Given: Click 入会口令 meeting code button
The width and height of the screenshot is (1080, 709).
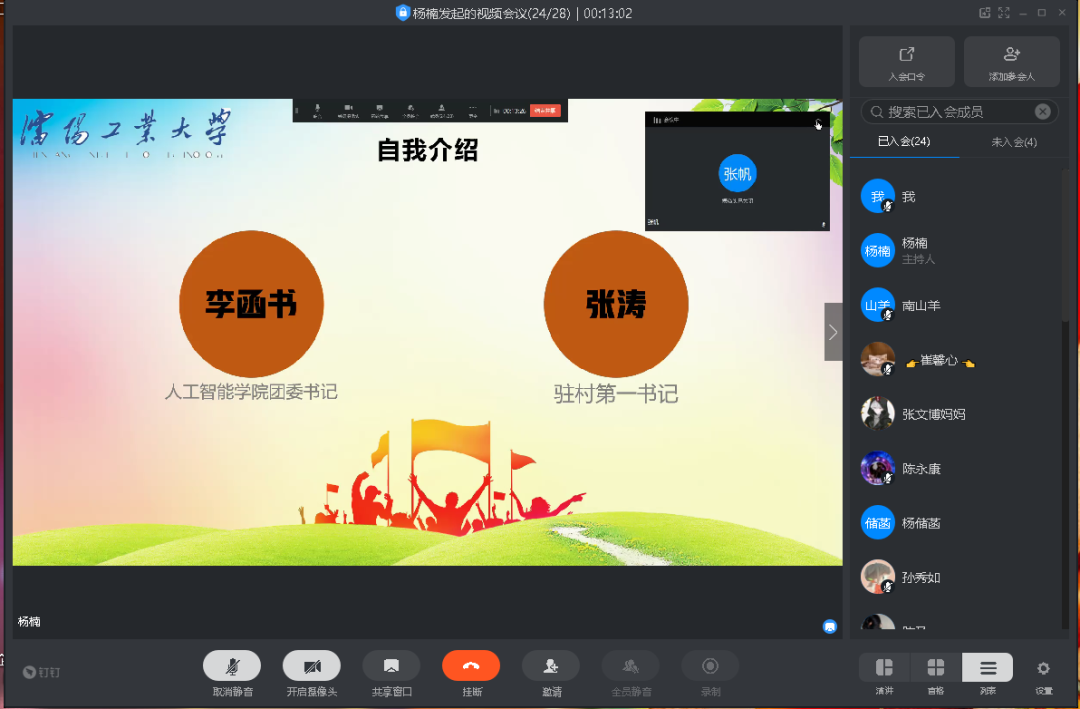Looking at the screenshot, I should (x=906, y=62).
